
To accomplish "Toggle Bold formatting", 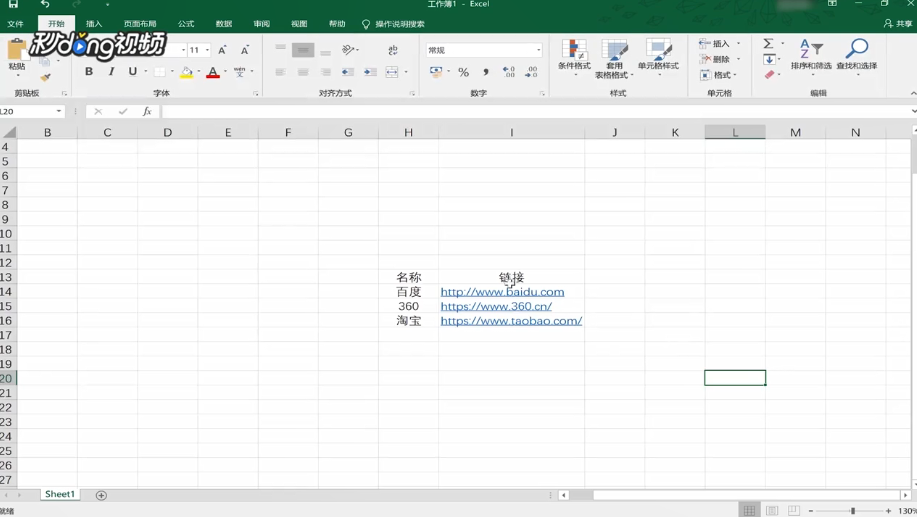I will 89,71.
